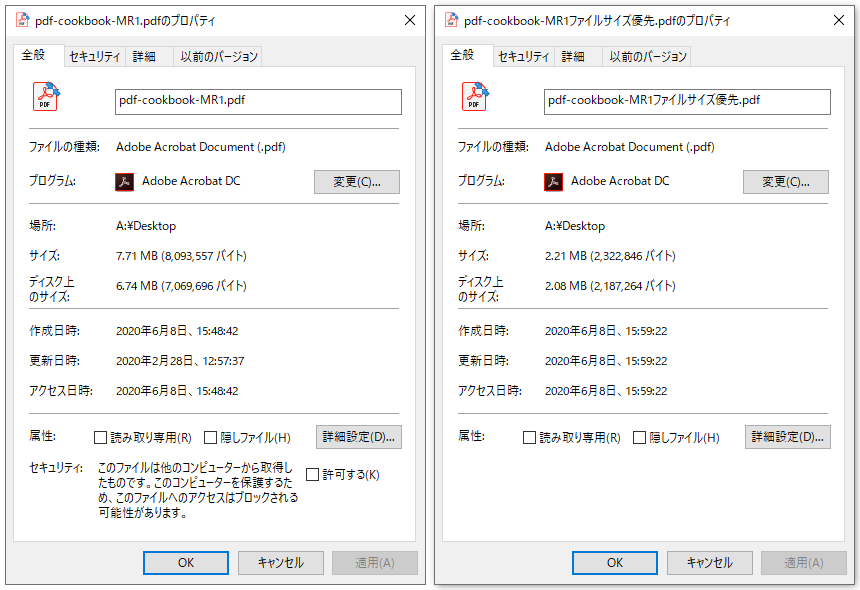Click the filename field showing pdf-cookbook-MR1.pdf
This screenshot has height=590, width=860.
click(x=258, y=102)
